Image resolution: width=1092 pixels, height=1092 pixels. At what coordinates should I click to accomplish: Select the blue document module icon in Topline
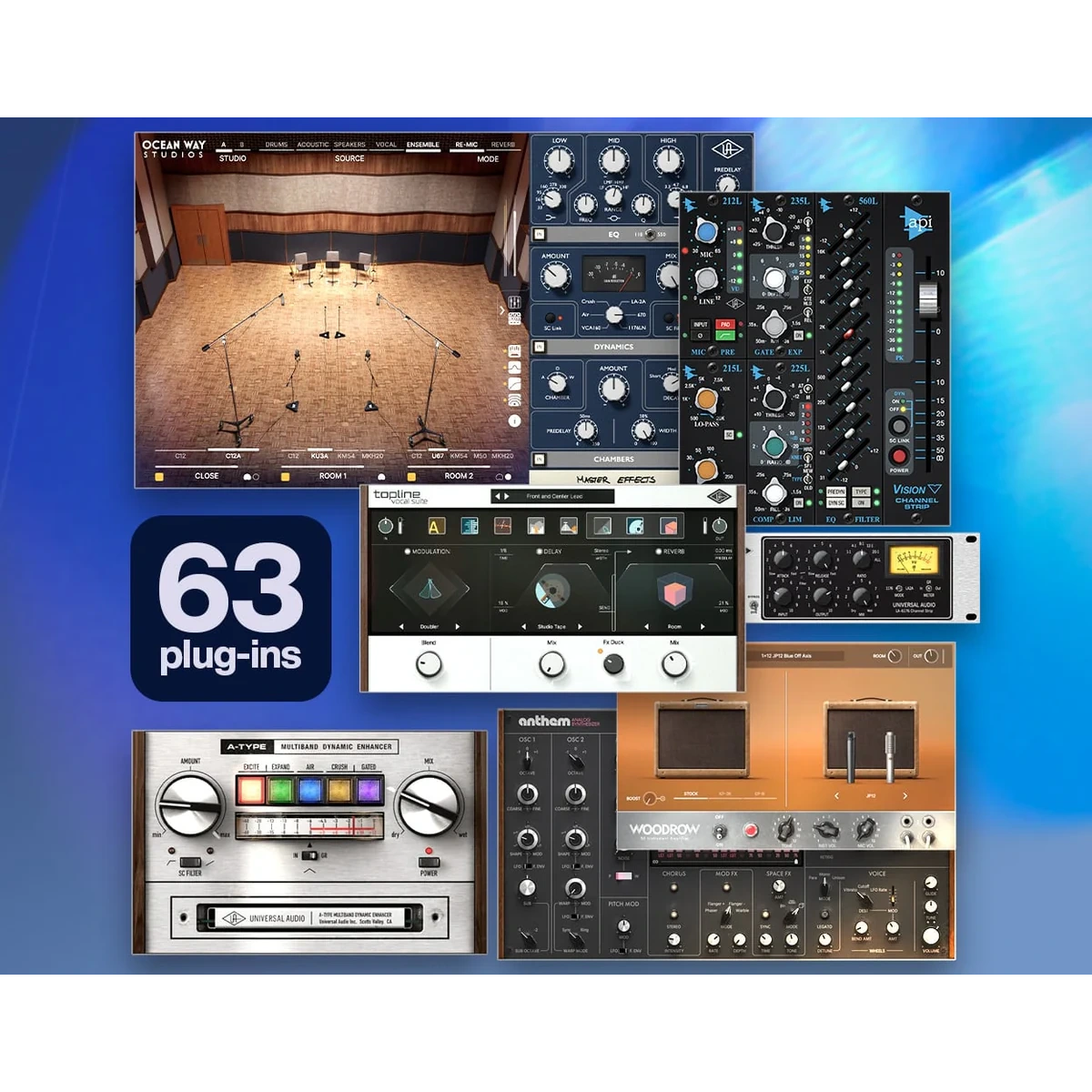(x=470, y=526)
